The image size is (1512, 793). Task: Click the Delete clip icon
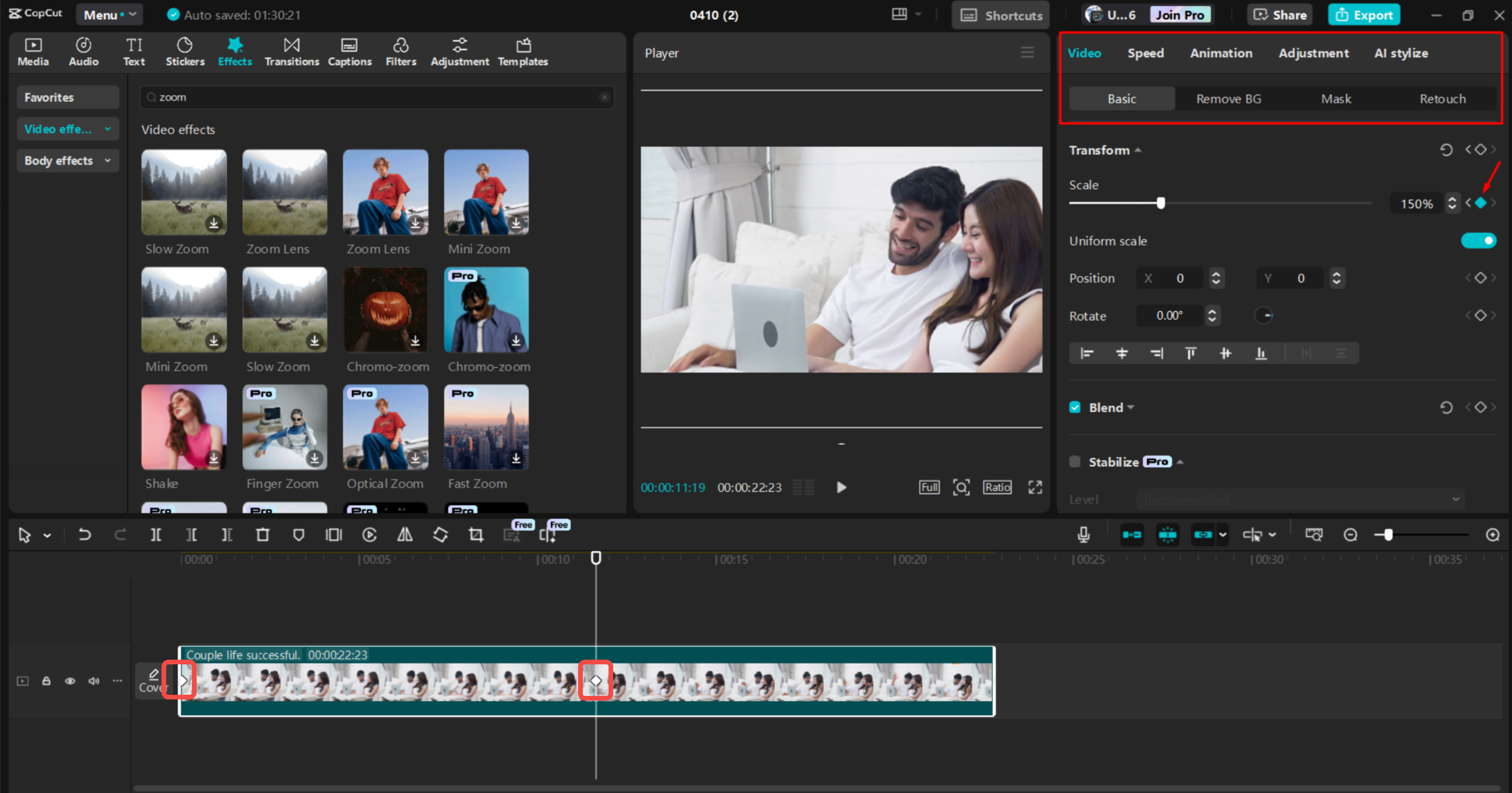tap(263, 535)
